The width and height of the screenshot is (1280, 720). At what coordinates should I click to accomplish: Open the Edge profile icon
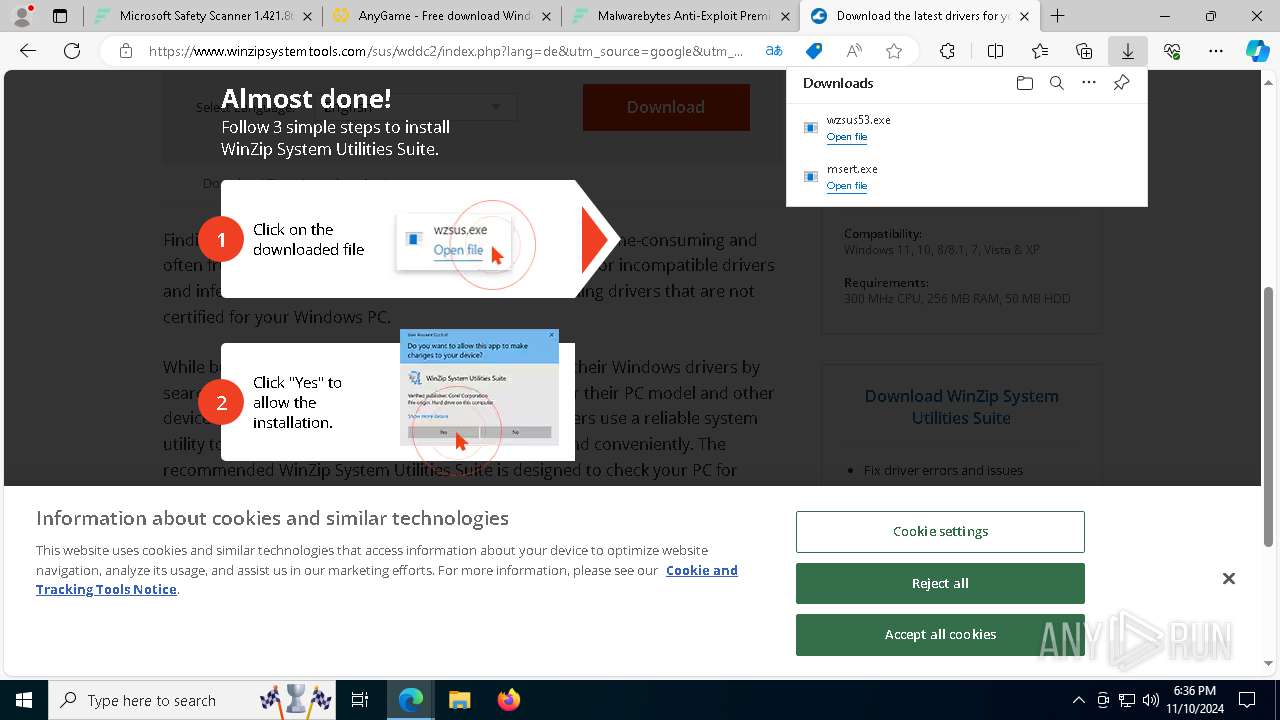22,16
